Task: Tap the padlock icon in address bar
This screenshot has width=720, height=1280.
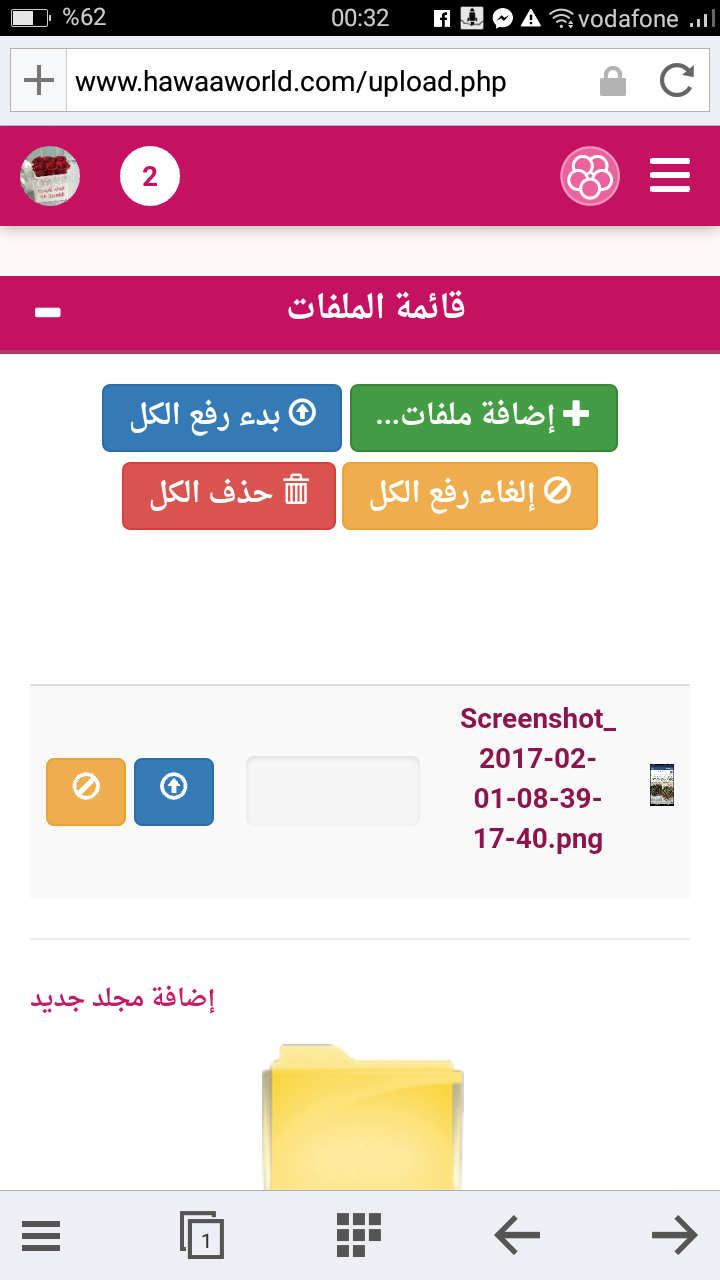Action: click(x=613, y=81)
